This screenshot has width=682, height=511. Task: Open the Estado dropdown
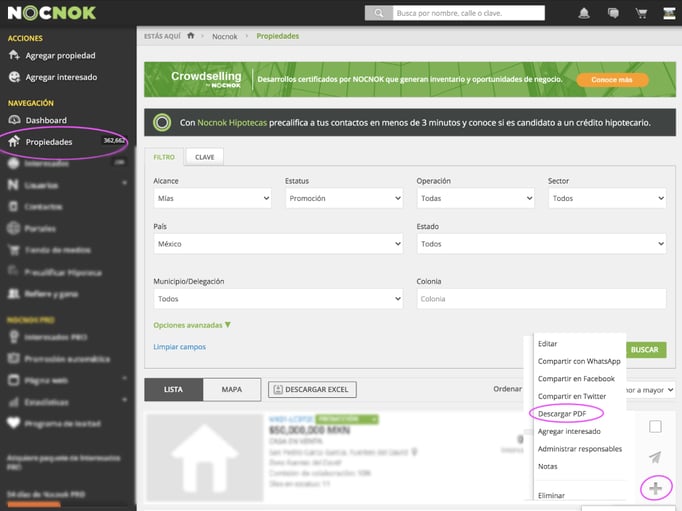542,244
